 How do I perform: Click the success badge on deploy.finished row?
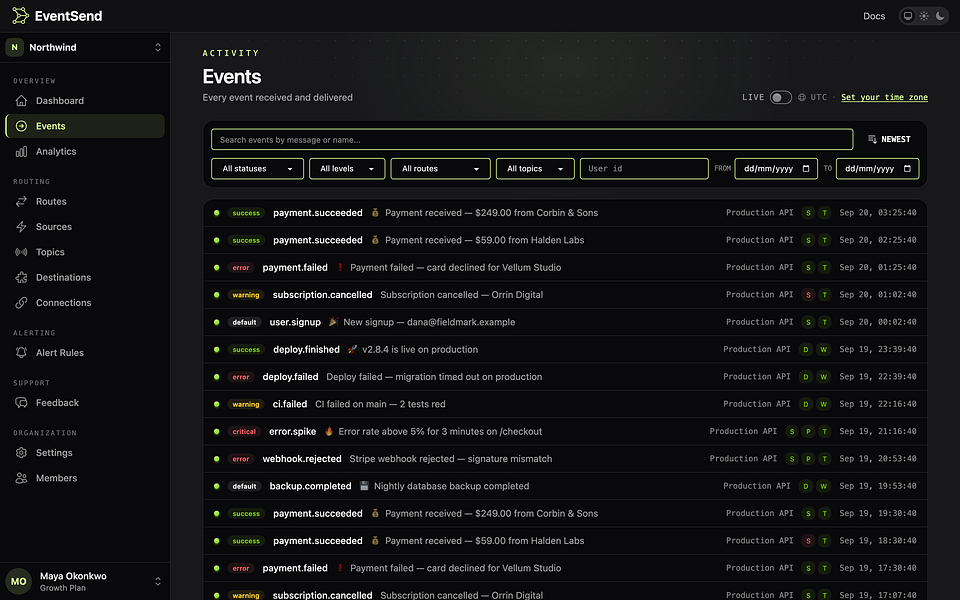[246, 350]
